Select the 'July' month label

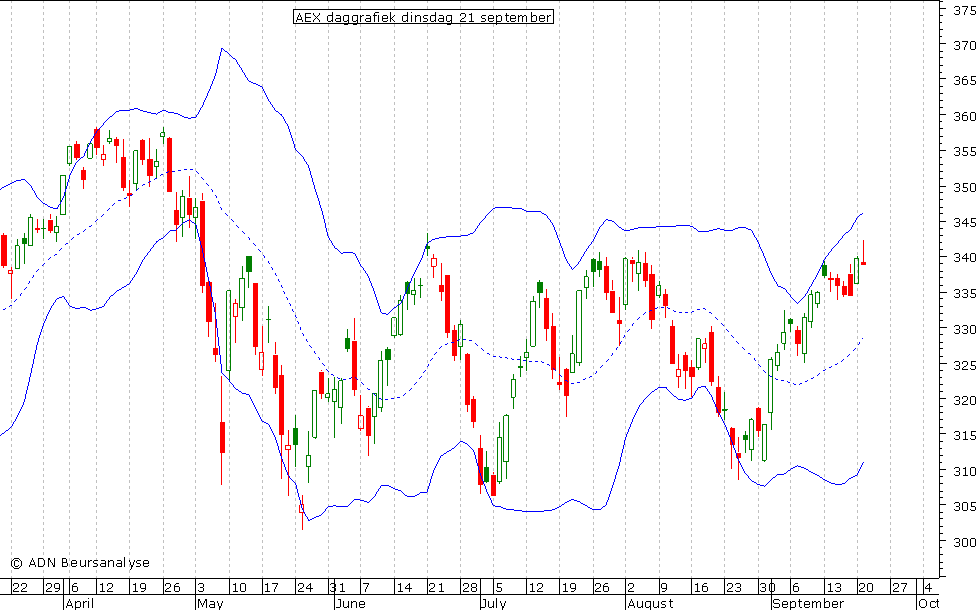493,603
